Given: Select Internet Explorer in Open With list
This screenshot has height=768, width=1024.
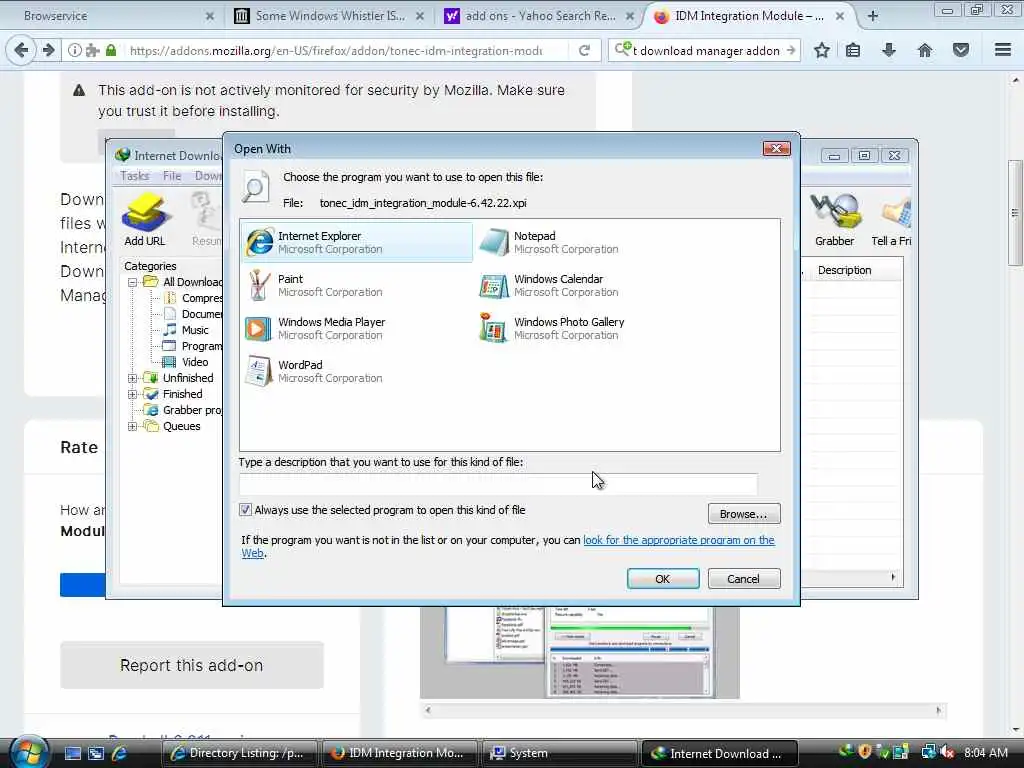Looking at the screenshot, I should [357, 242].
